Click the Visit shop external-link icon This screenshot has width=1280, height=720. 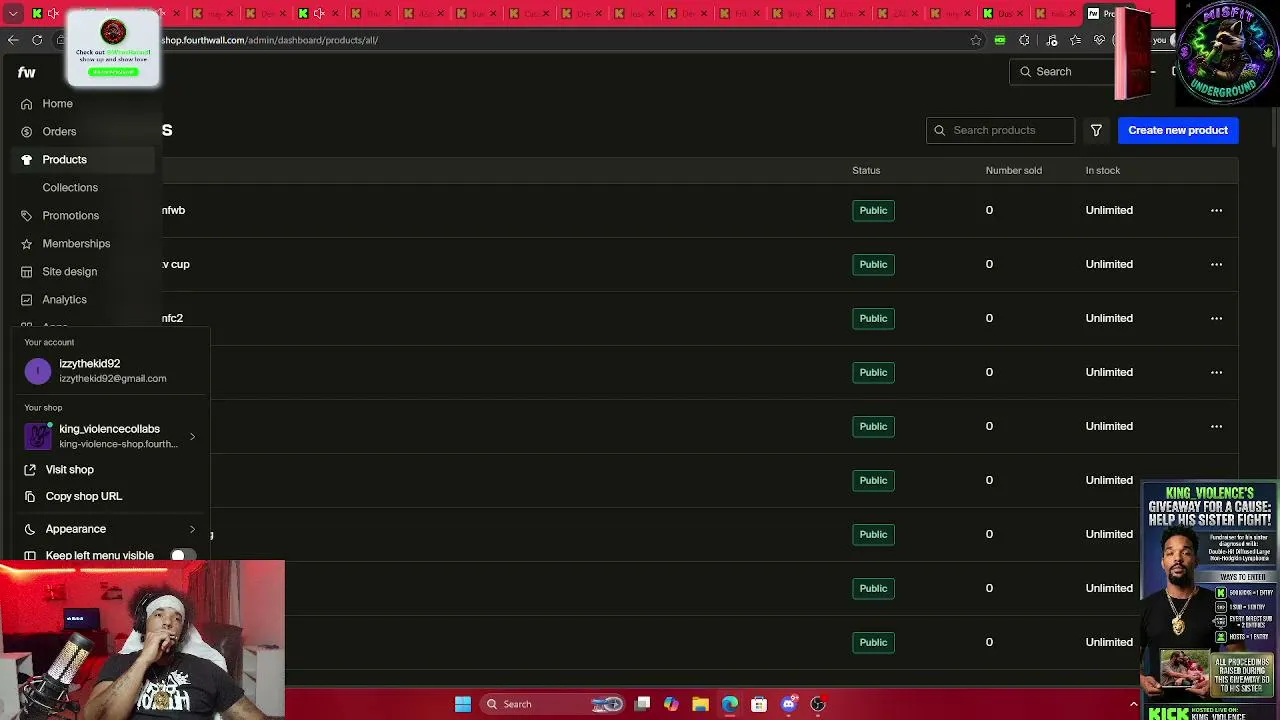[30, 470]
